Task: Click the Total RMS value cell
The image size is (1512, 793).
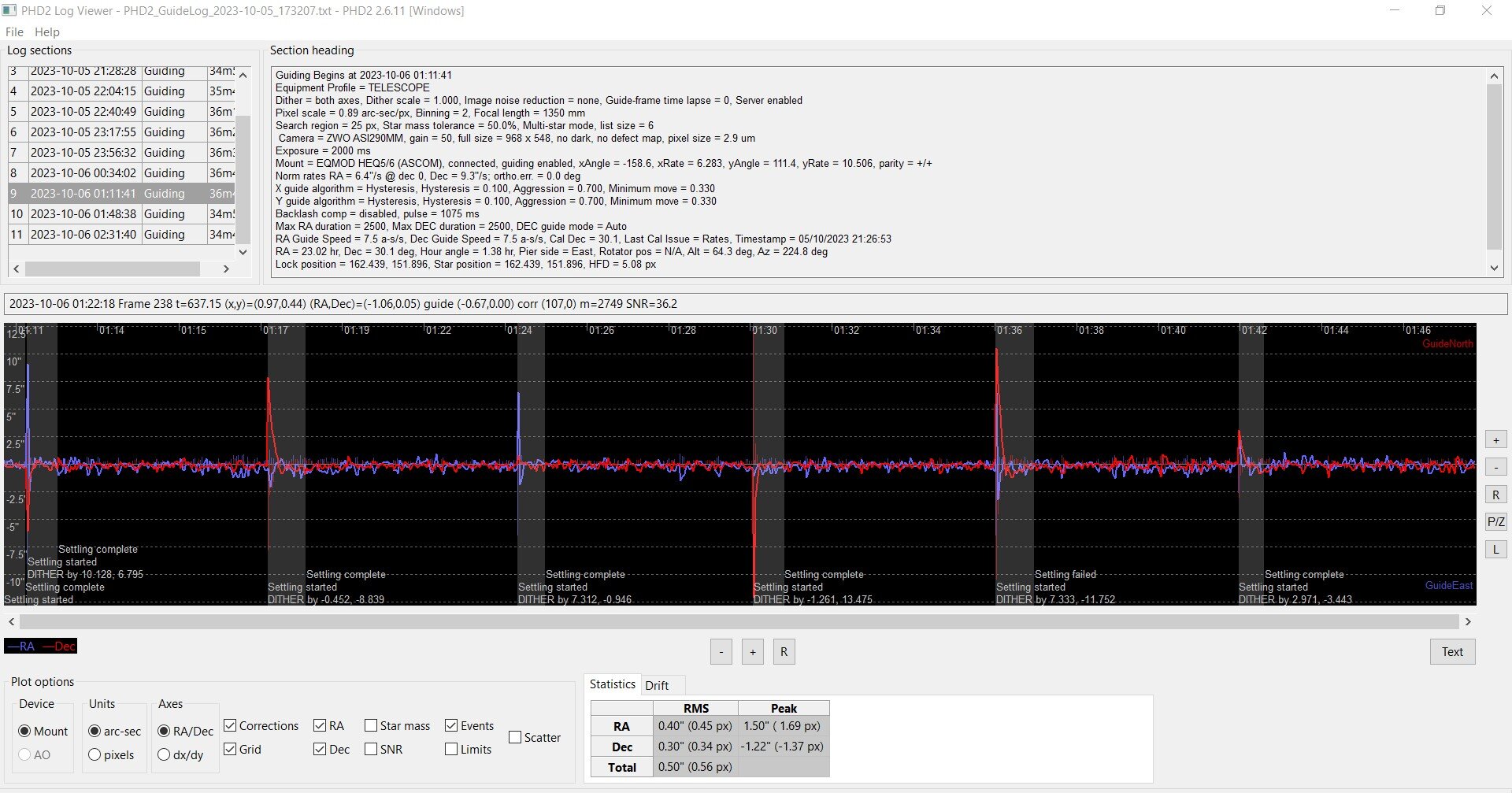Action: pyautogui.click(x=695, y=767)
